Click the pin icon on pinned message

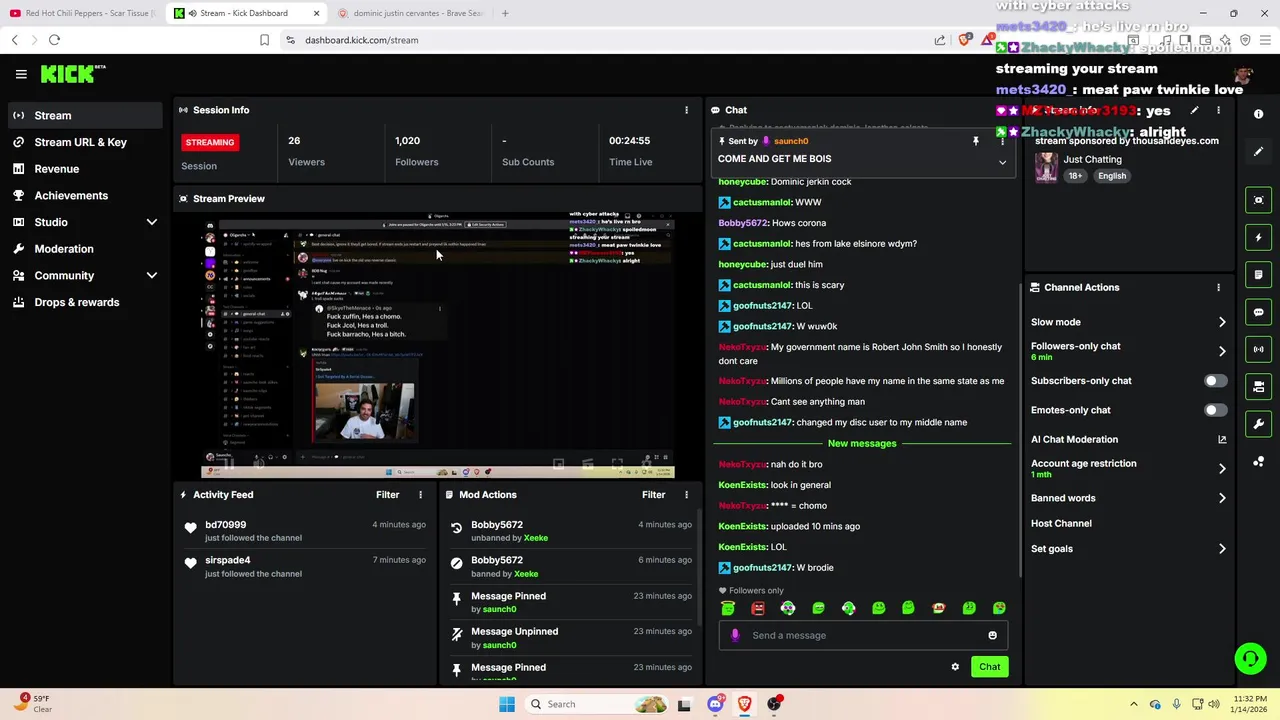coord(976,142)
